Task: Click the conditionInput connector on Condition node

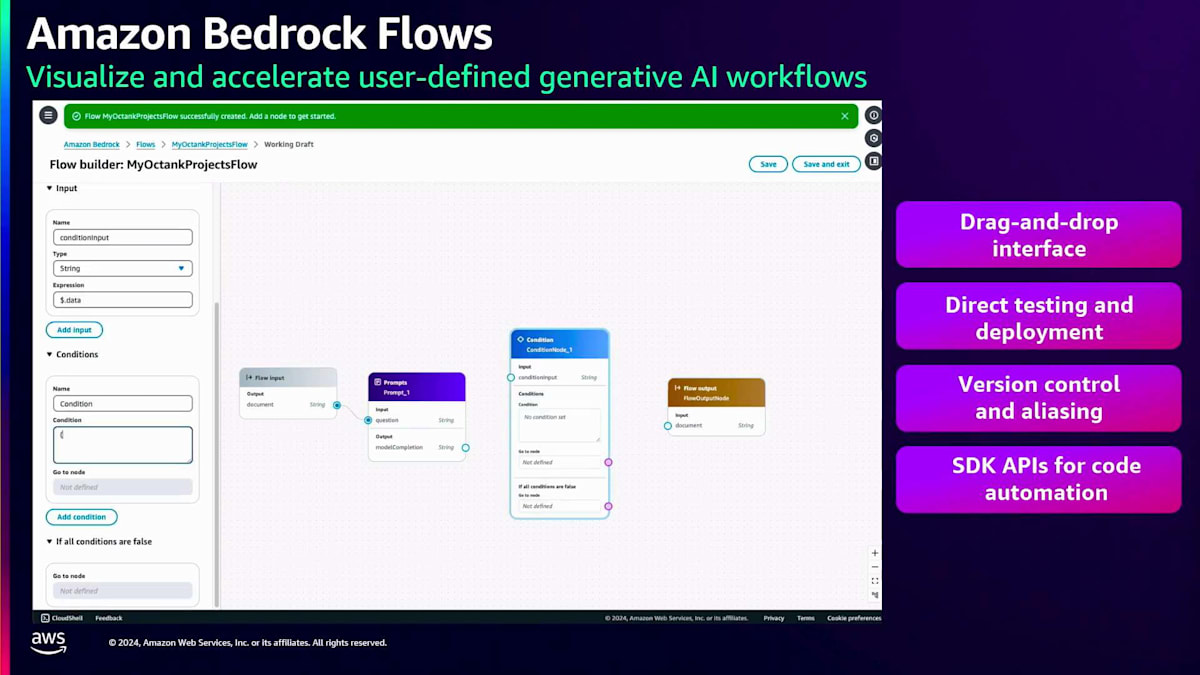Action: click(511, 377)
